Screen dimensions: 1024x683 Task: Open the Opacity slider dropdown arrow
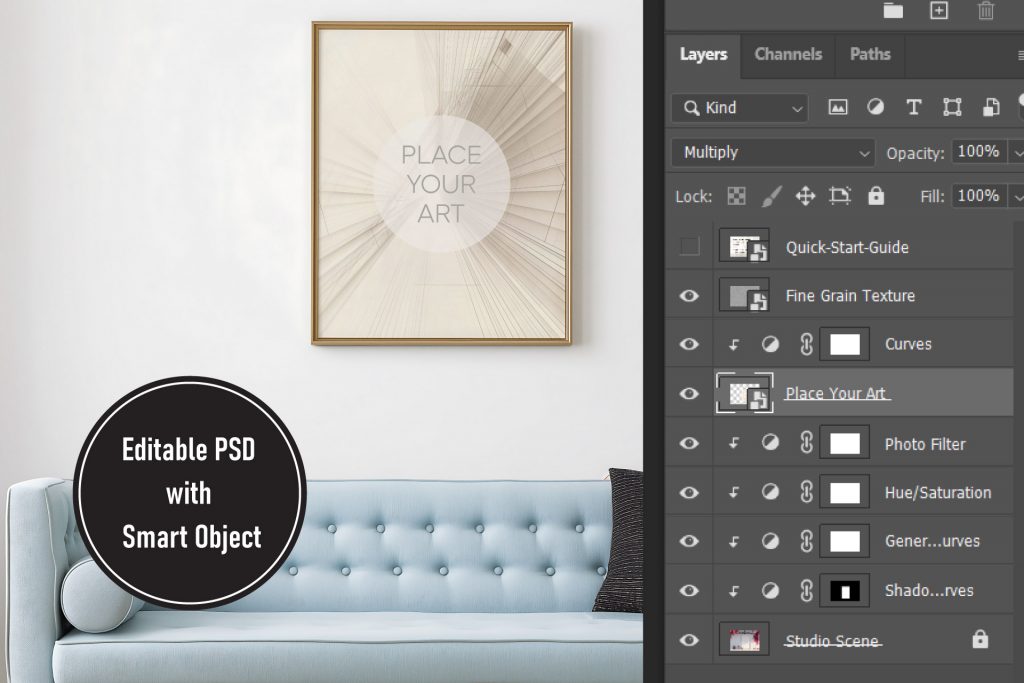(1017, 153)
